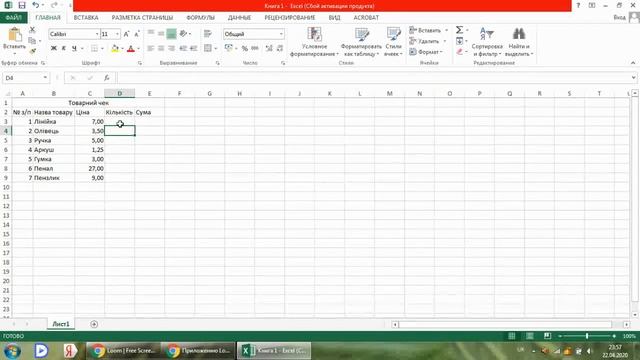The image size is (640, 360).
Task: Increase font size with the large A icon
Action: 127,34
